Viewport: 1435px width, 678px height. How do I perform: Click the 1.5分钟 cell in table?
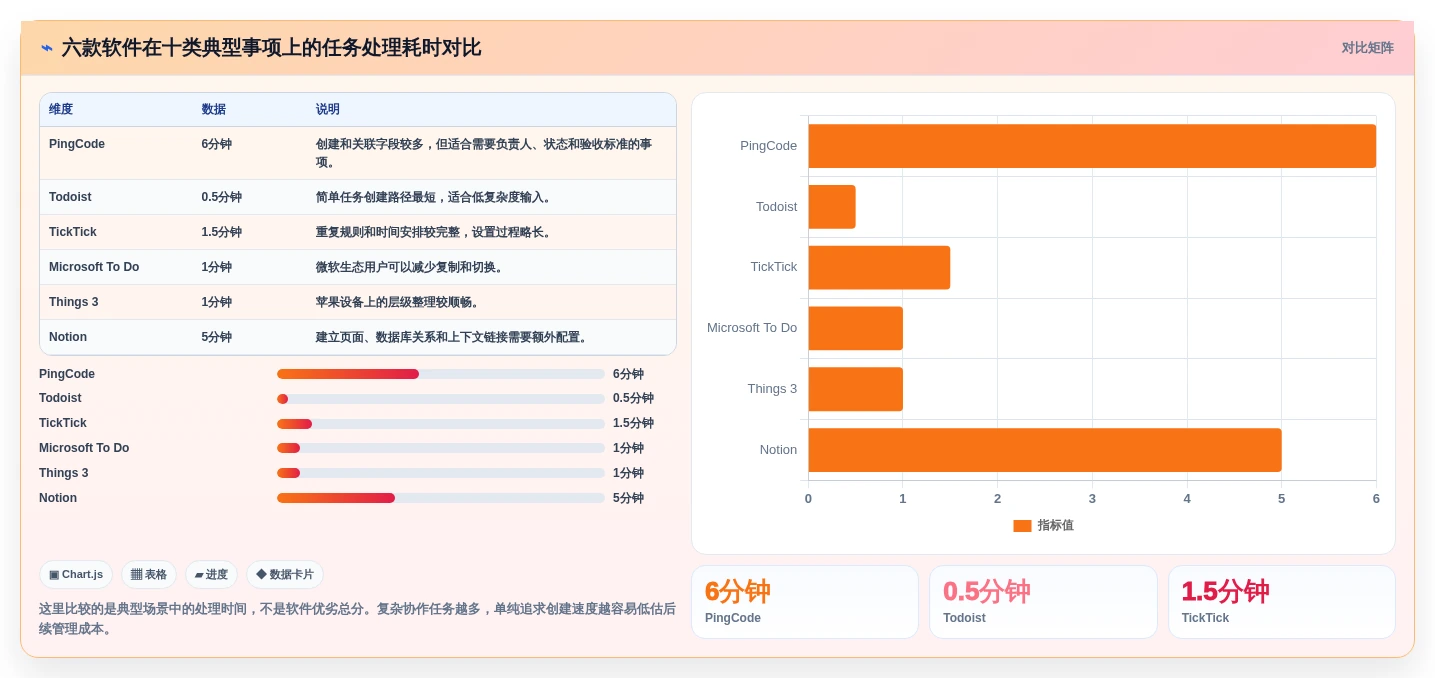click(x=222, y=232)
